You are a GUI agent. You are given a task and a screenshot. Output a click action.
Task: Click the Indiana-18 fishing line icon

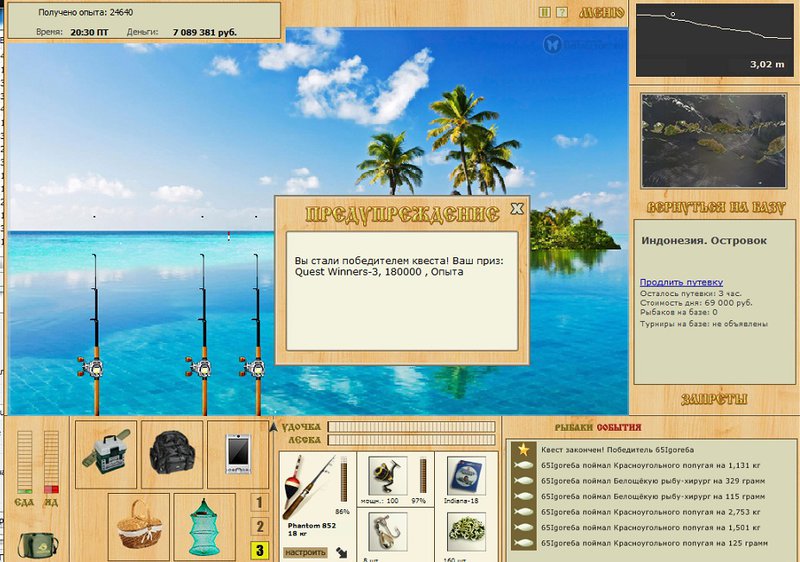tap(466, 475)
